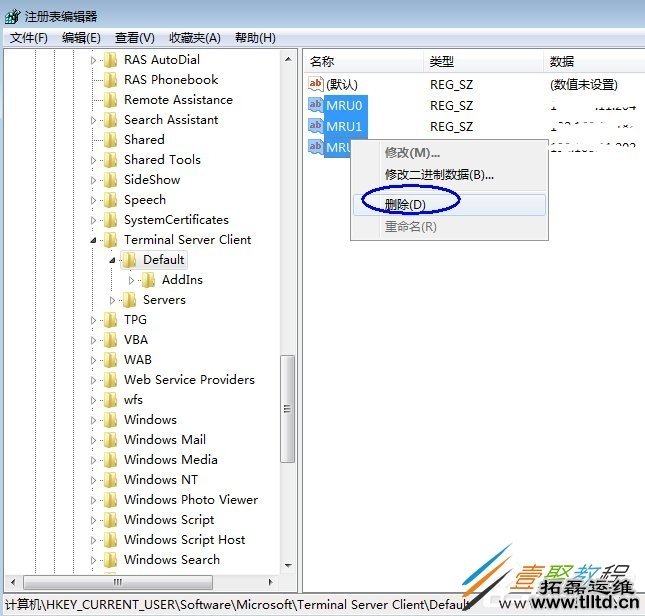The image size is (645, 616).
Task: Open the 文件(F) menu
Action: [28, 38]
